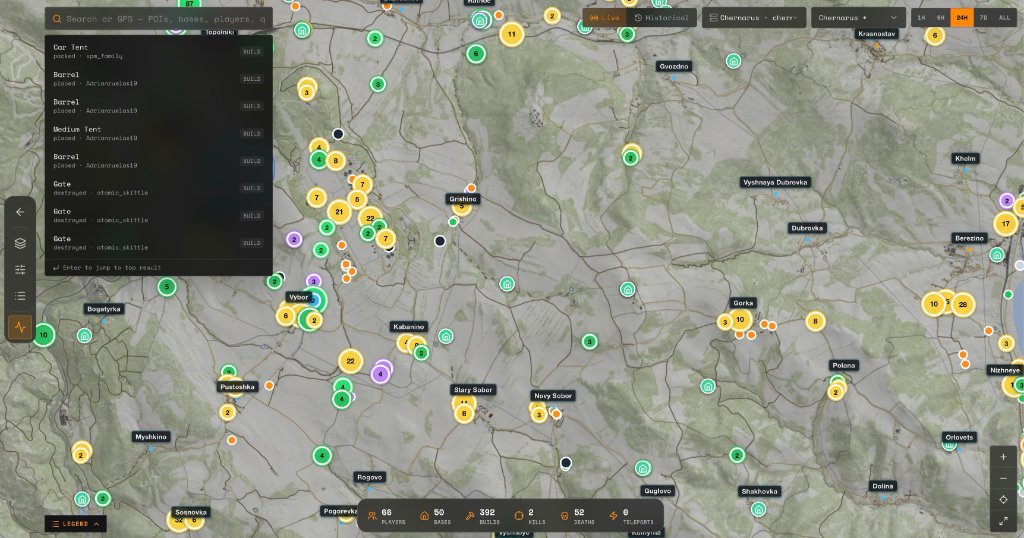Select the last Gate result in list
The height and width of the screenshot is (538, 1024).
159,243
